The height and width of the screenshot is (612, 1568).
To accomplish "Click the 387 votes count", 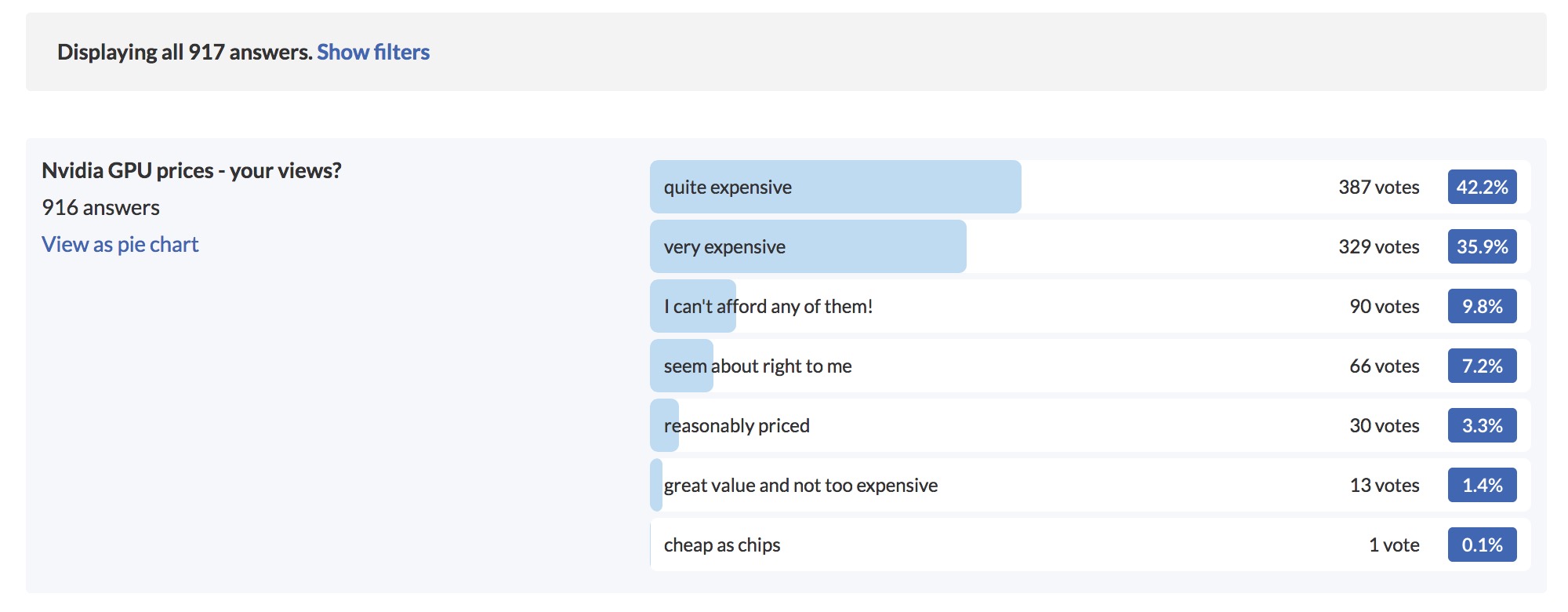I will pyautogui.click(x=1378, y=187).
